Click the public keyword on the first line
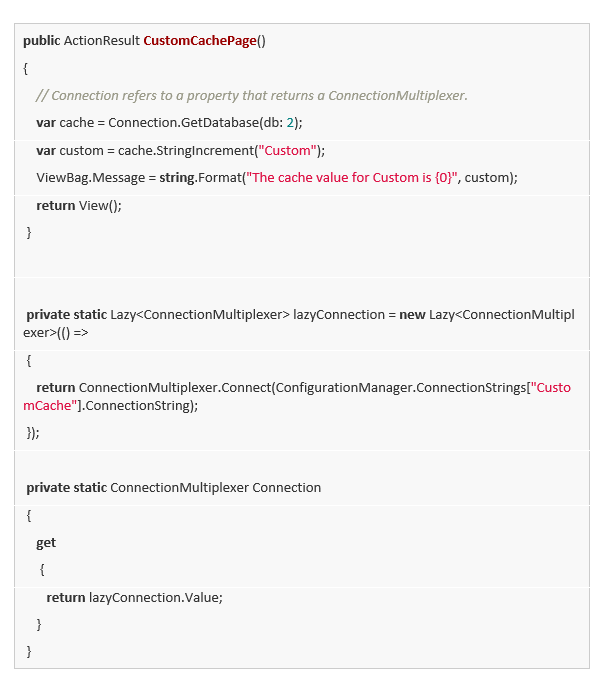This screenshot has height=688, width=611. click(41, 41)
